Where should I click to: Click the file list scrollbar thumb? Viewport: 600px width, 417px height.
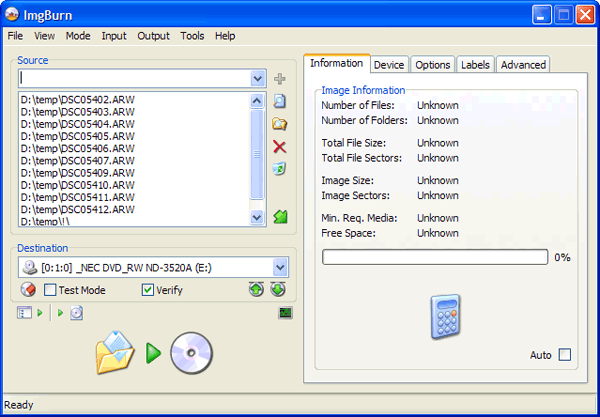pyautogui.click(x=257, y=154)
